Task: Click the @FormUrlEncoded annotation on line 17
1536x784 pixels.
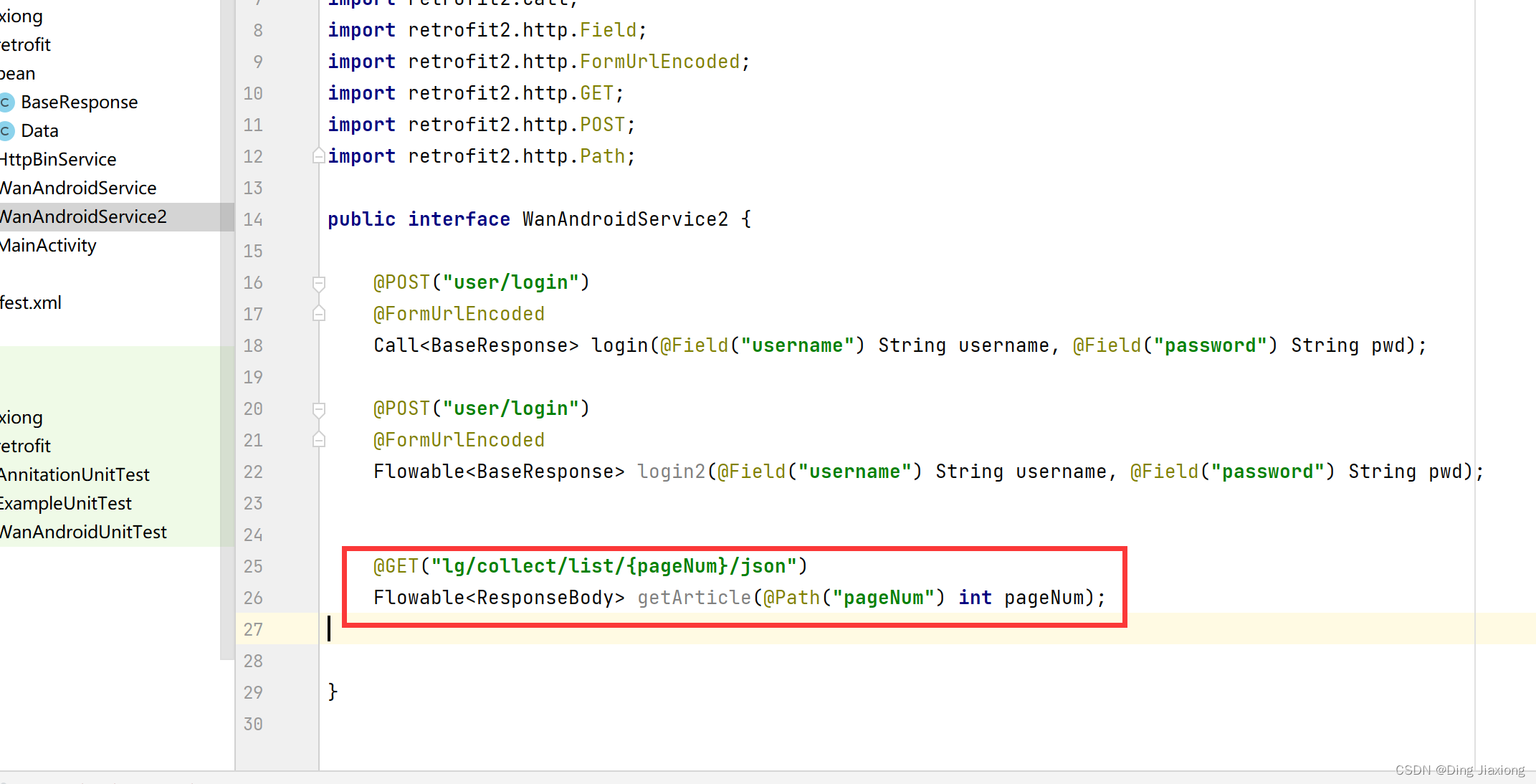Action: coord(459,314)
